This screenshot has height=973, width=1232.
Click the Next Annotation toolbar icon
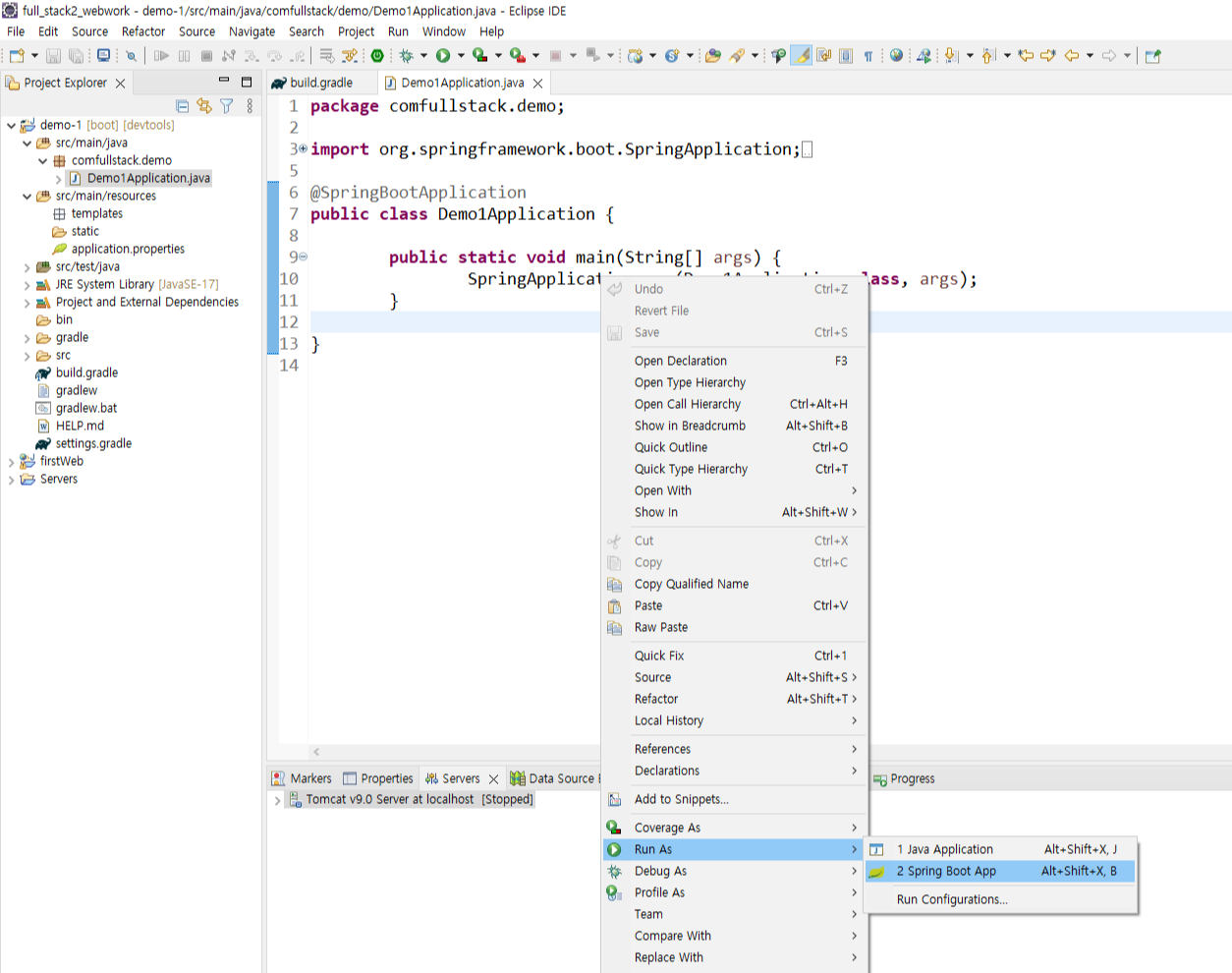(951, 56)
